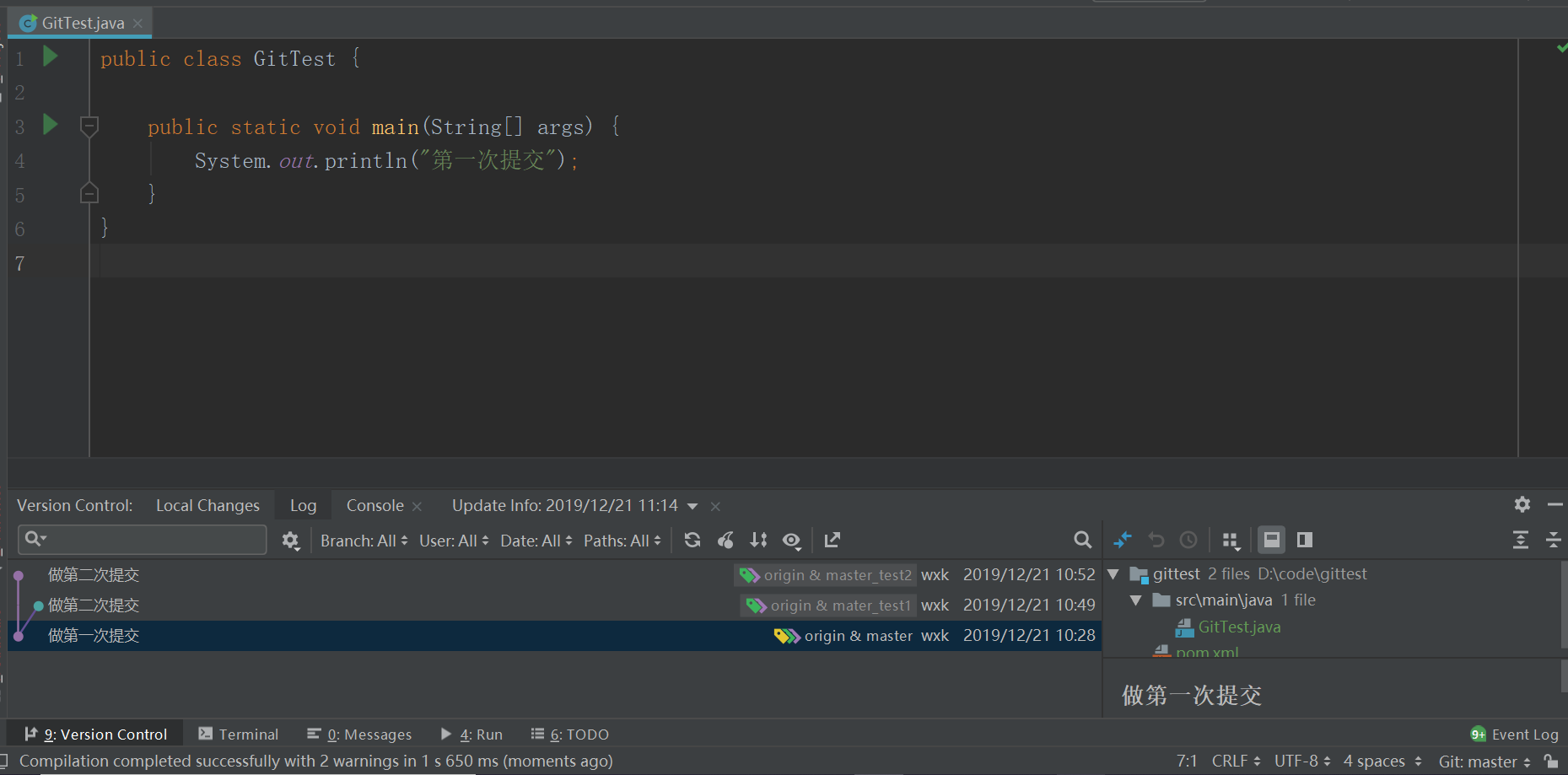Open Git: master branch popup
This screenshot has height=775, width=1568.
[x=1484, y=762]
